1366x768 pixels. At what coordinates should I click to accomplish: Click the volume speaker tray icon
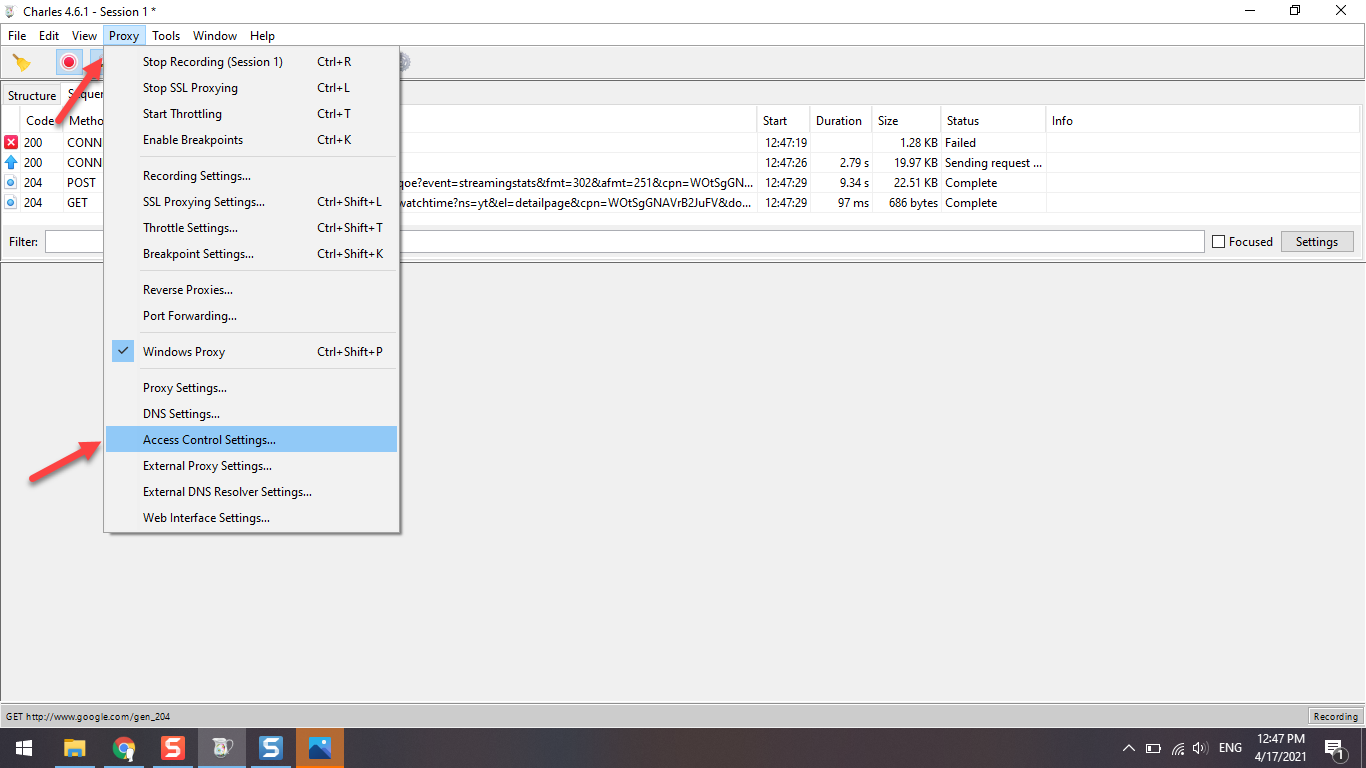[1201, 748]
